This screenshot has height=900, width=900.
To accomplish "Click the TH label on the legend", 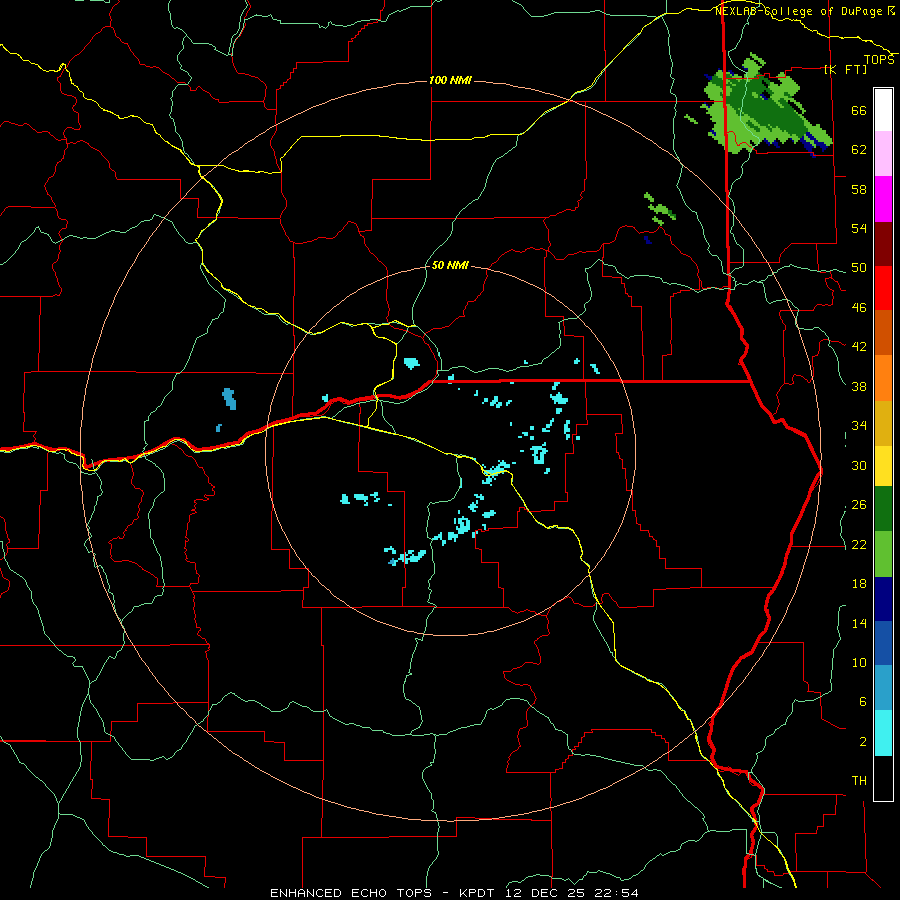I will click(x=859, y=781).
